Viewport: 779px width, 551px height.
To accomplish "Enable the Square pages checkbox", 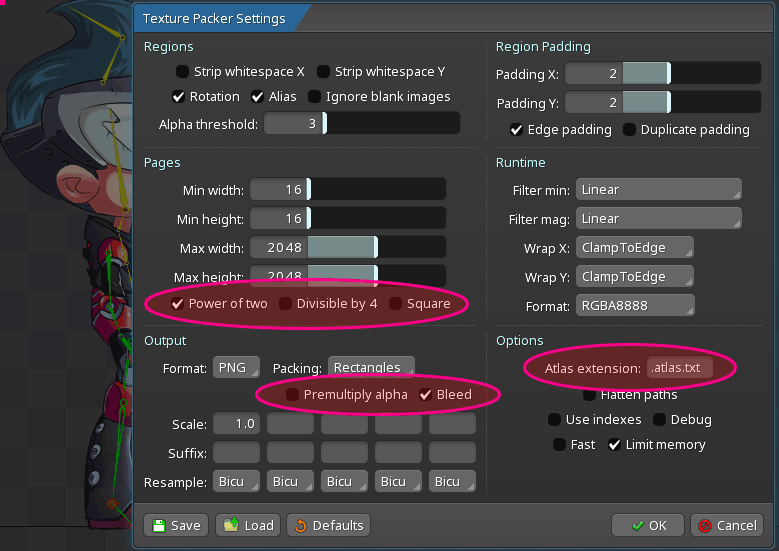I will pyautogui.click(x=395, y=304).
